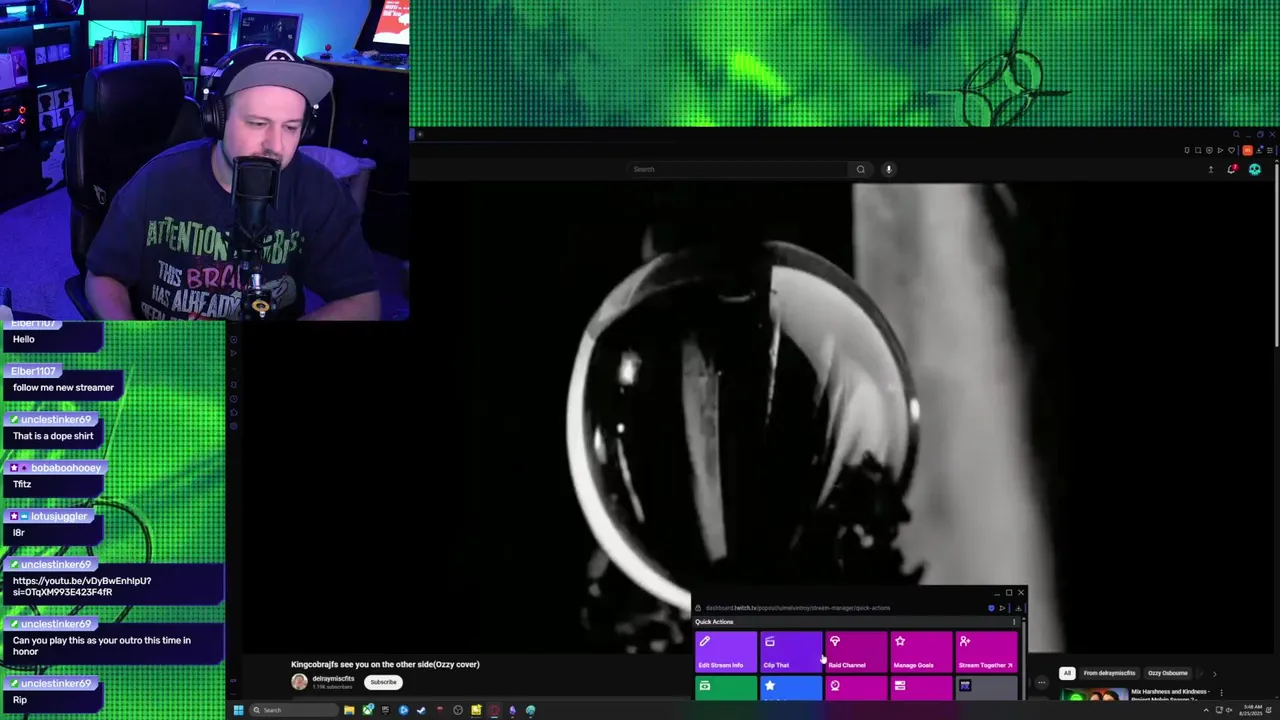Click the YouTube search magnifier button

pyautogui.click(x=860, y=169)
